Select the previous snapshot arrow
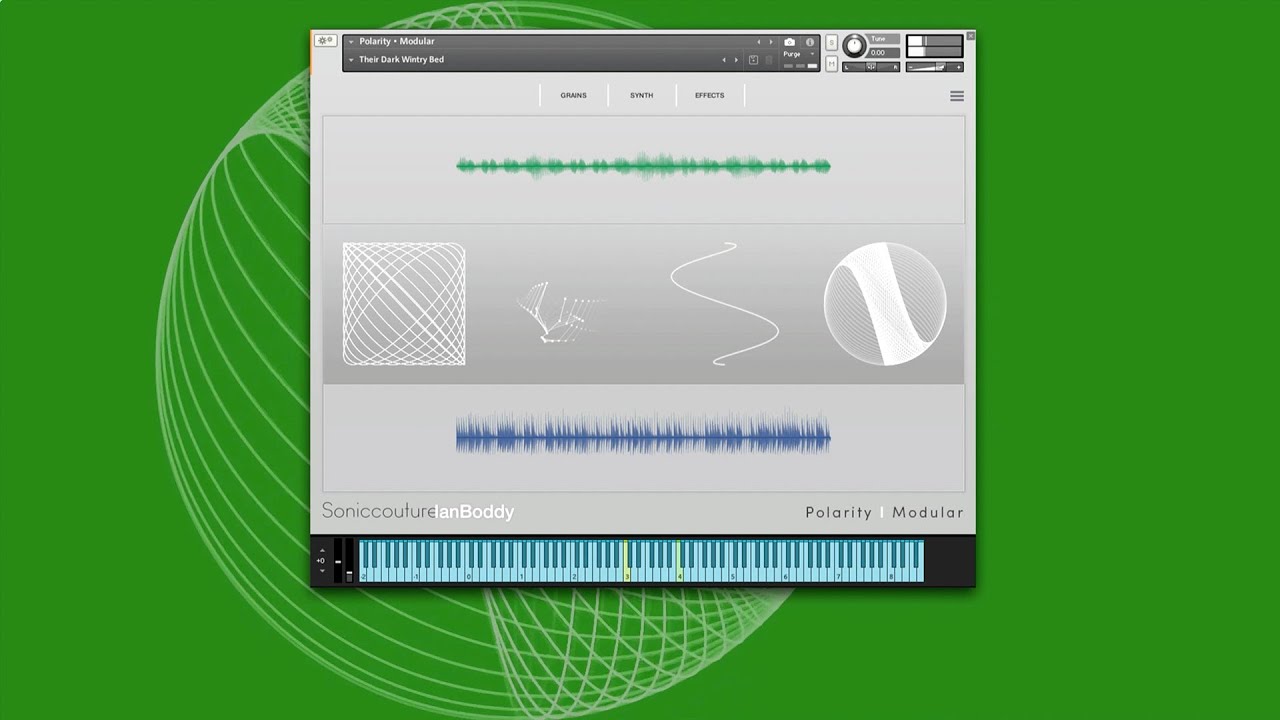Image resolution: width=1280 pixels, height=720 pixels. [x=724, y=60]
